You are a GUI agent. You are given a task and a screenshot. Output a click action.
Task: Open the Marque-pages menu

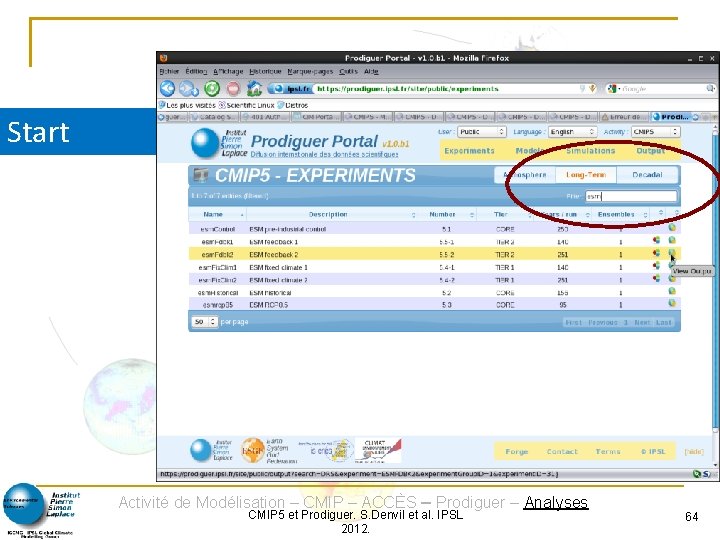(x=310, y=71)
